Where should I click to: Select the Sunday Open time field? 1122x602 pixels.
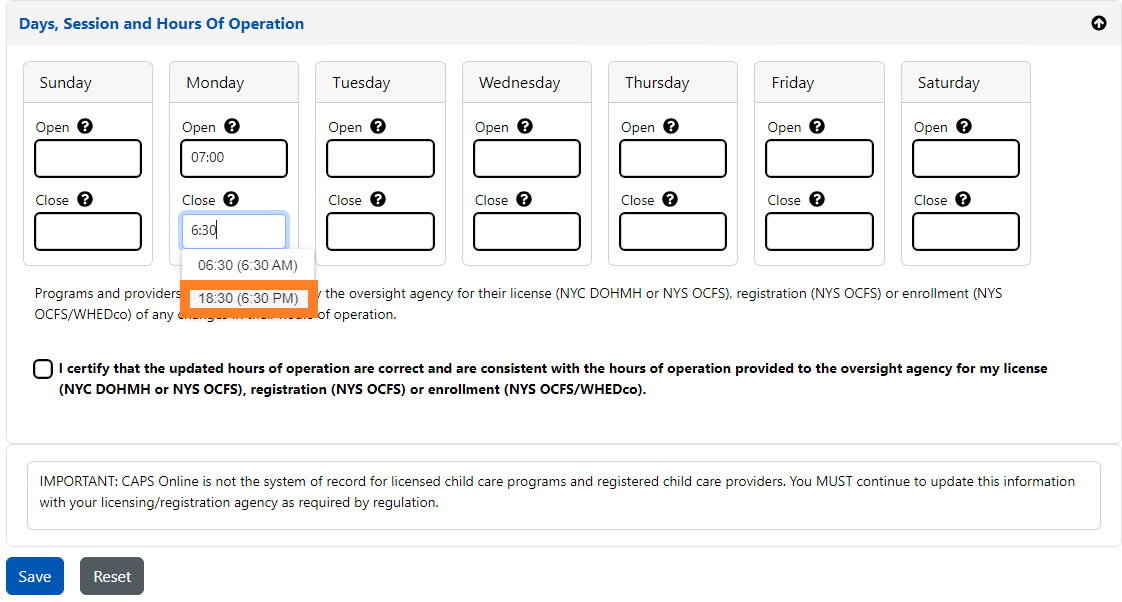(88, 158)
